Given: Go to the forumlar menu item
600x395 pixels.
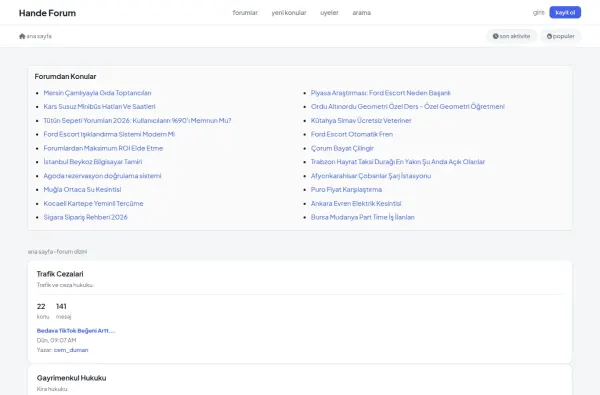Looking at the screenshot, I should (245, 13).
